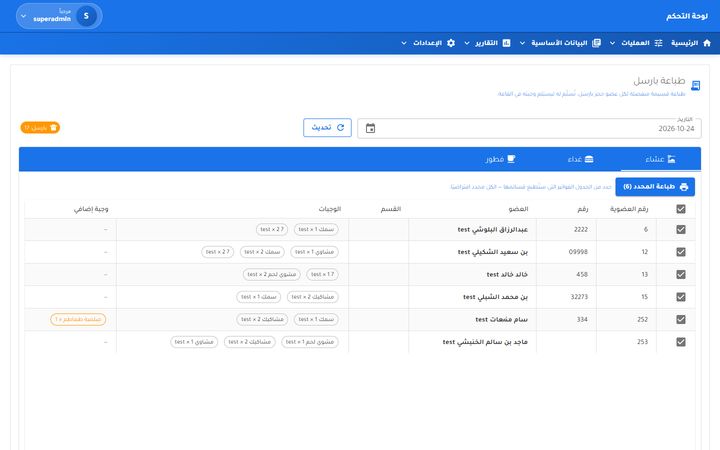
Task: Open the superadmin user dropdown chevron
Action: click(23, 16)
